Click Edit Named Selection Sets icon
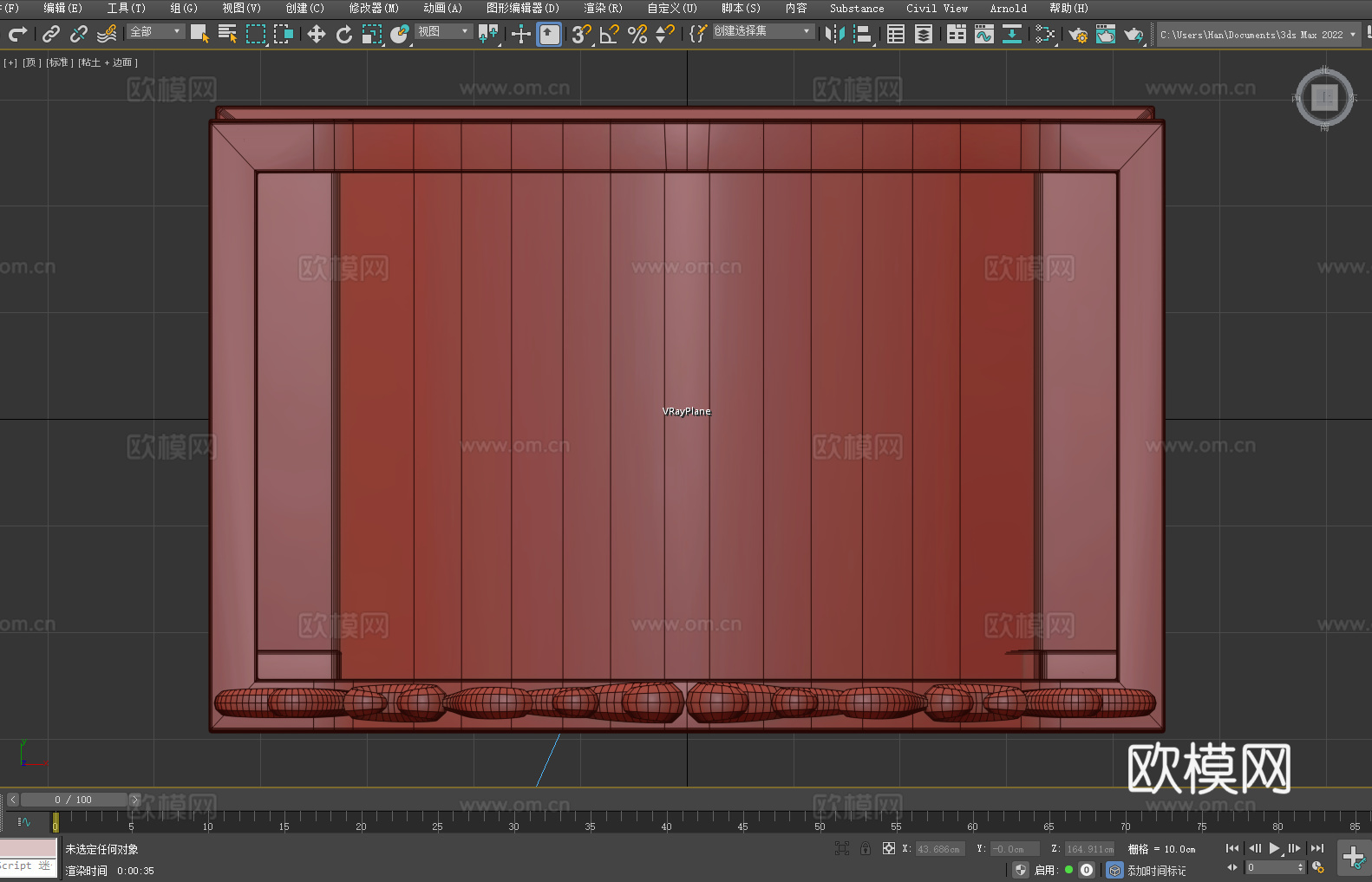Viewport: 1372px width, 882px height. tap(697, 34)
